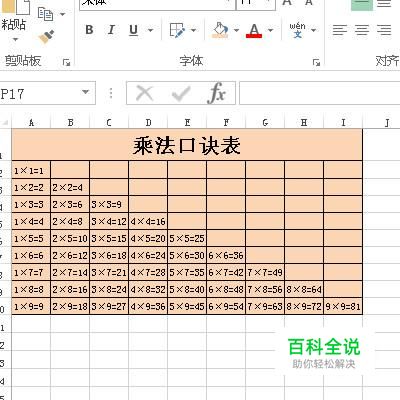The height and width of the screenshot is (400, 400).
Task: Select column D header
Action: click(x=148, y=123)
